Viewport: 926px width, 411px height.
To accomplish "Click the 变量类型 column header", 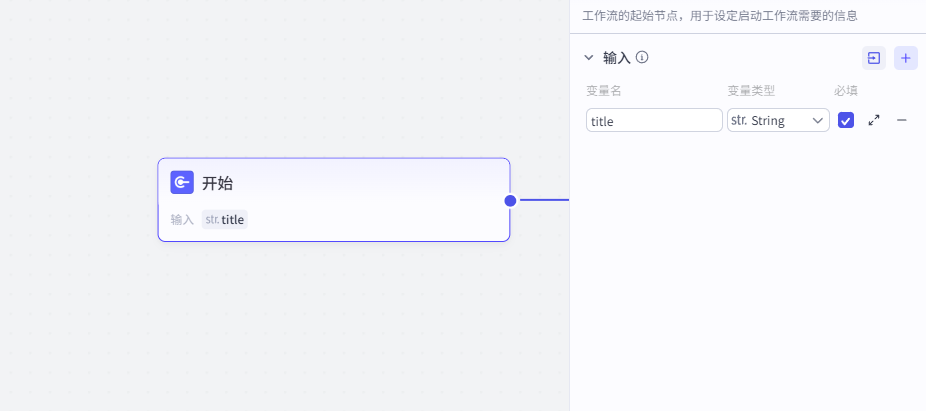I will (751, 91).
